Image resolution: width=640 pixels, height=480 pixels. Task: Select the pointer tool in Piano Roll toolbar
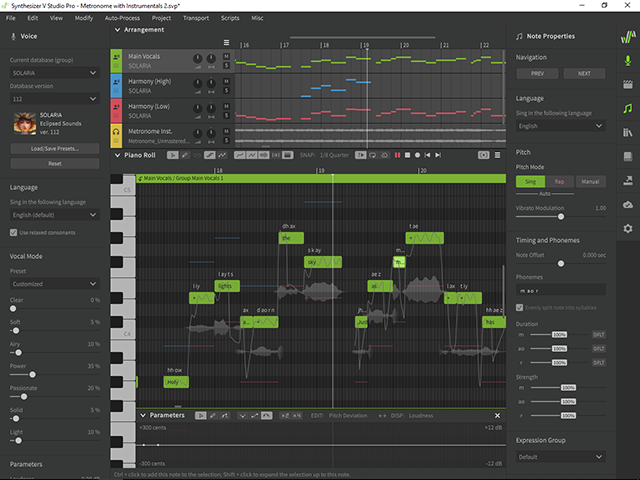pos(172,155)
